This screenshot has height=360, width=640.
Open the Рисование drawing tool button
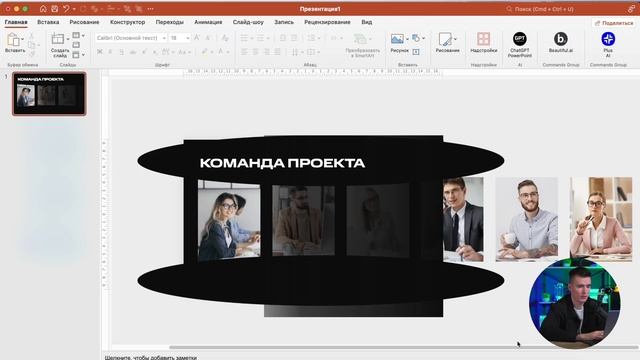pyautogui.click(x=447, y=42)
